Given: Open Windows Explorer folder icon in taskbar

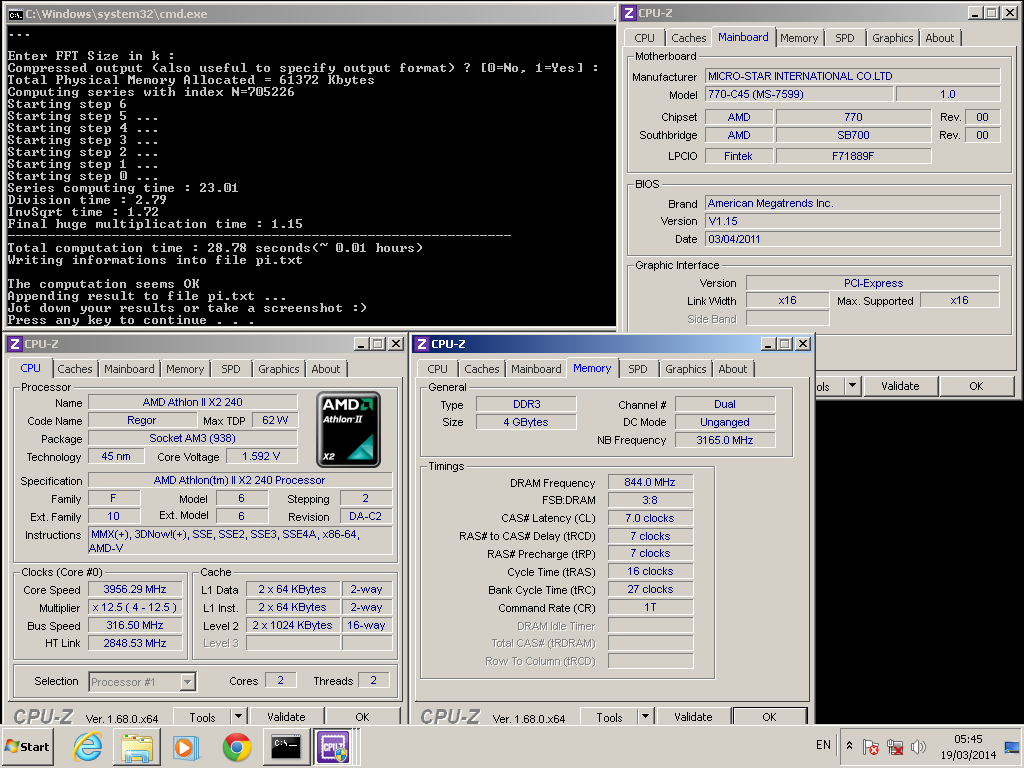Looking at the screenshot, I should 137,746.
